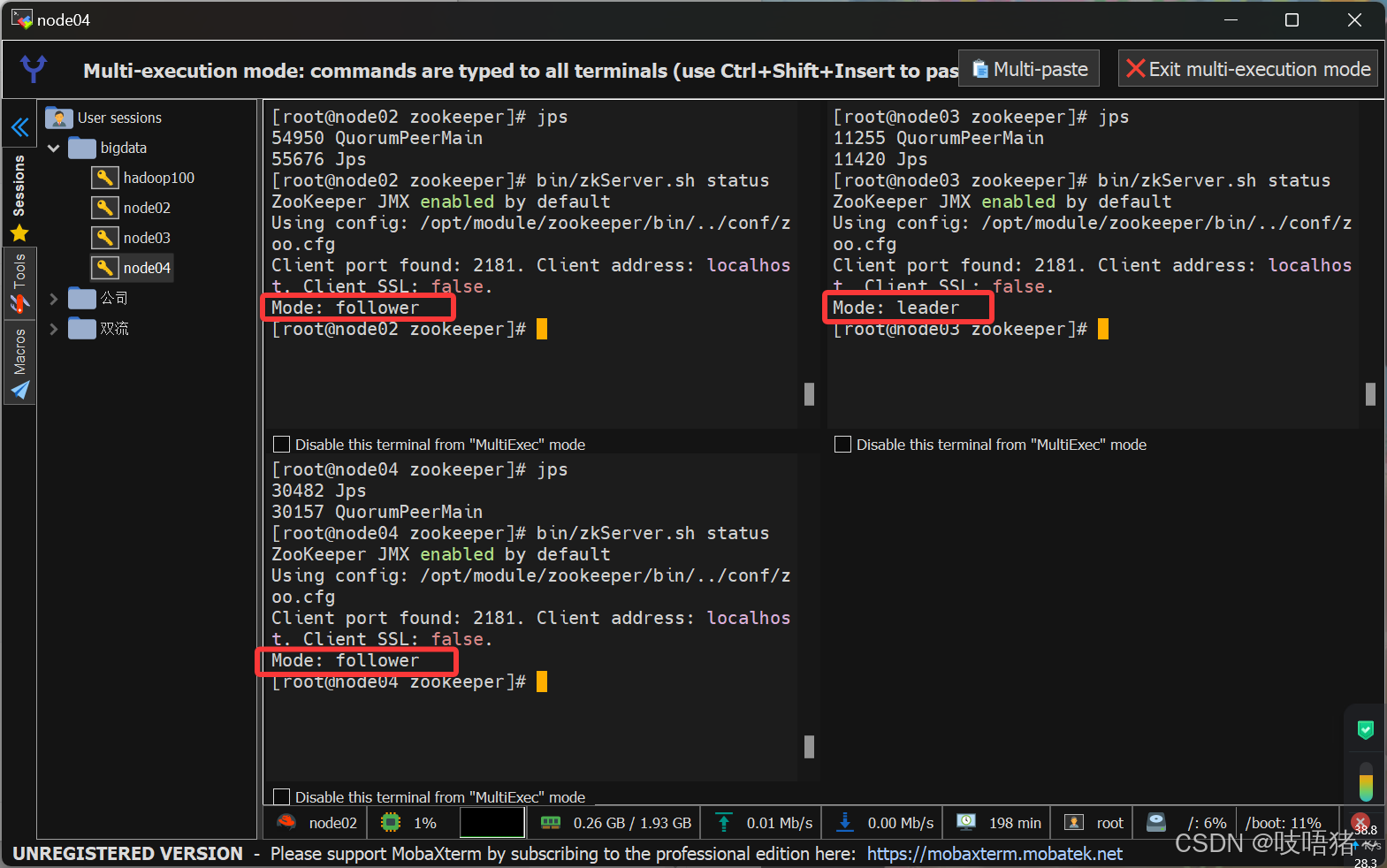Click the CPU usage chip icon
The image size is (1387, 868).
[390, 822]
